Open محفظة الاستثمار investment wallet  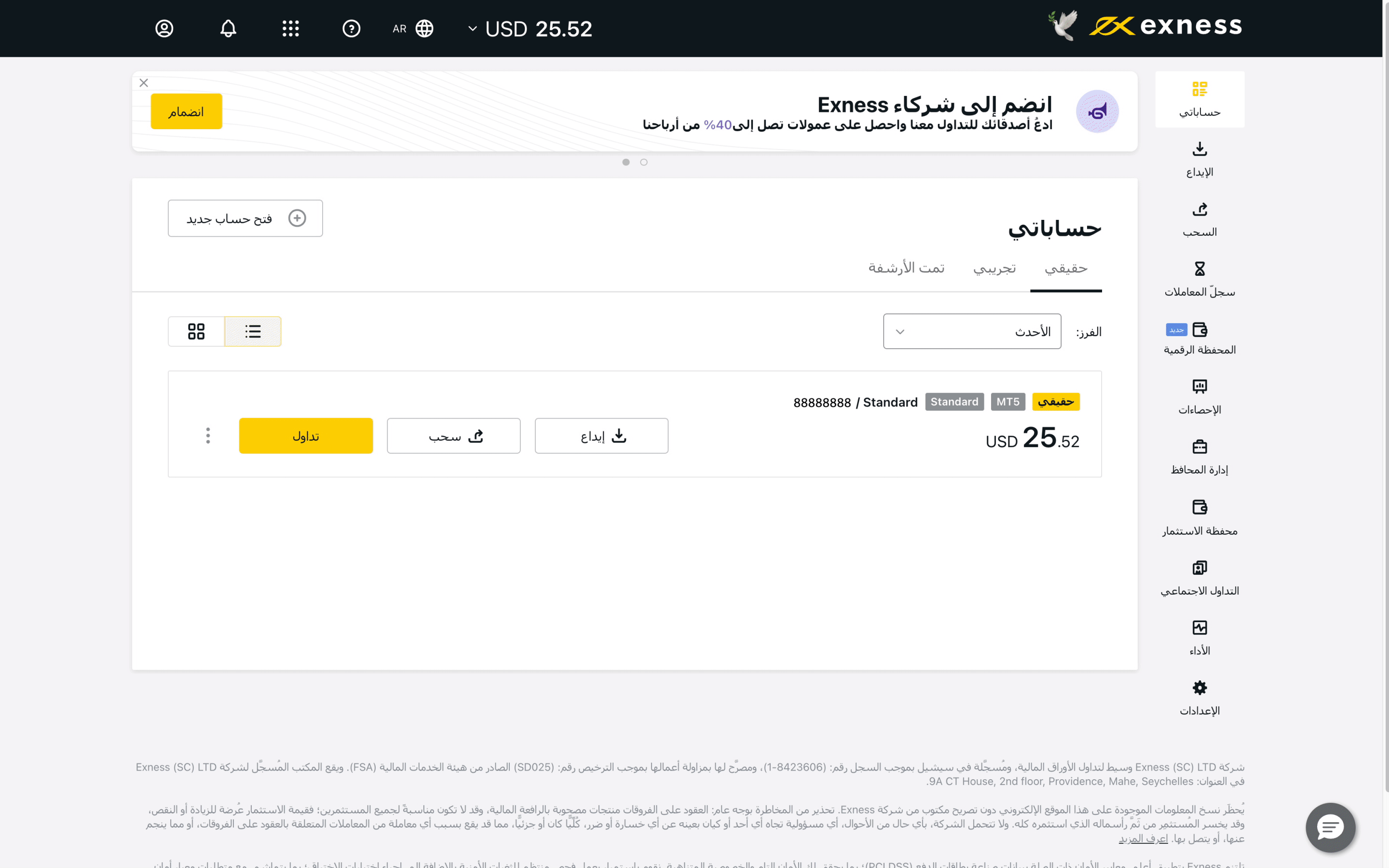pos(1199,518)
